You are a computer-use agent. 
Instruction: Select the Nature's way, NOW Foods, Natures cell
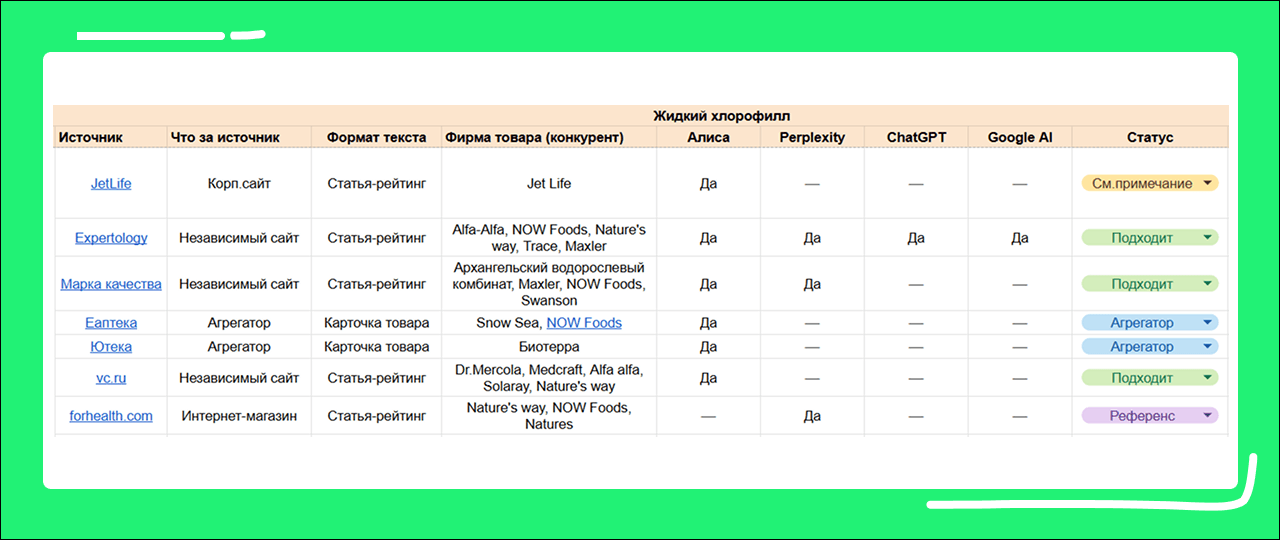pyautogui.click(x=549, y=416)
